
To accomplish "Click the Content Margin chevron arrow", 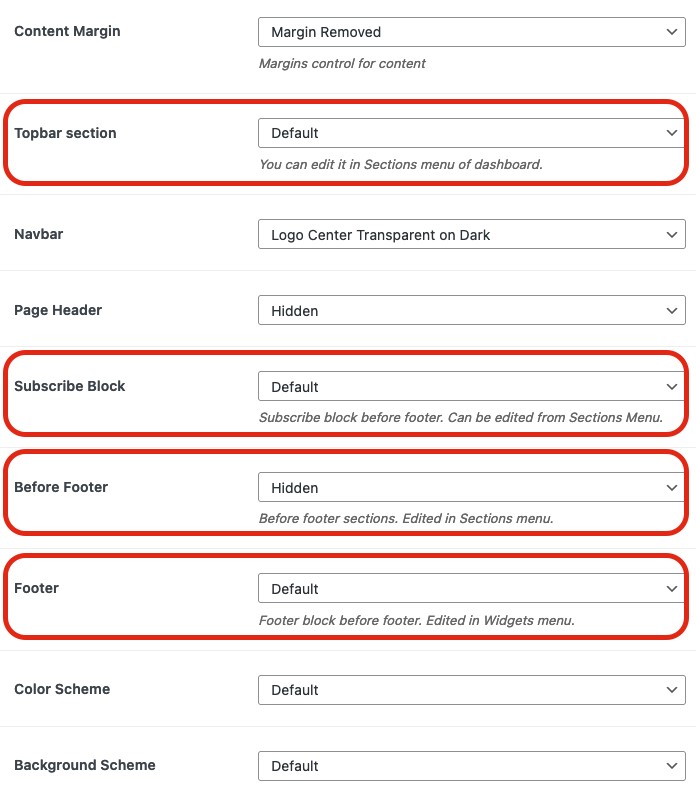I will (x=672, y=32).
